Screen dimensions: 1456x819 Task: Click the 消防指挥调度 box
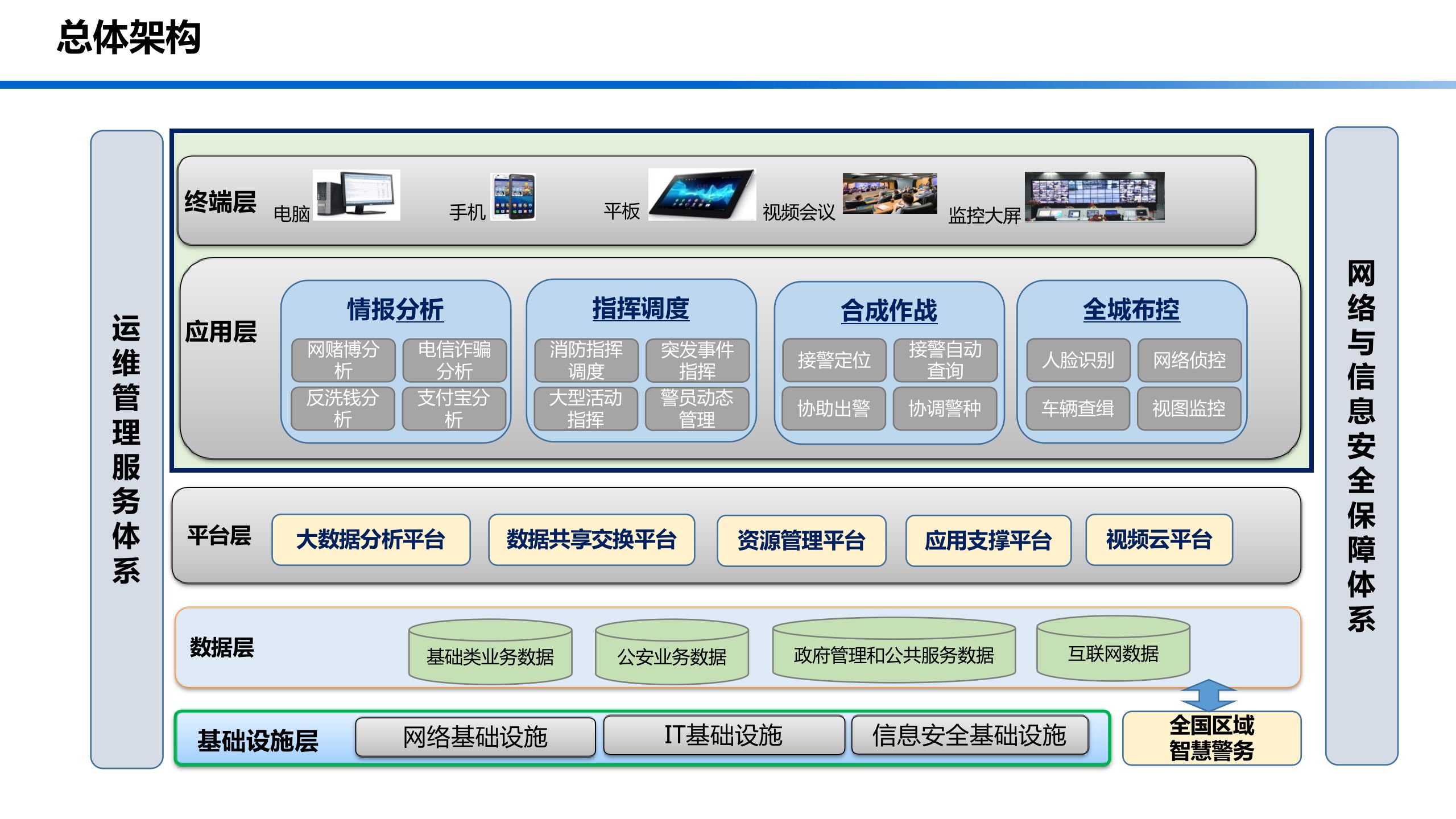coord(586,360)
